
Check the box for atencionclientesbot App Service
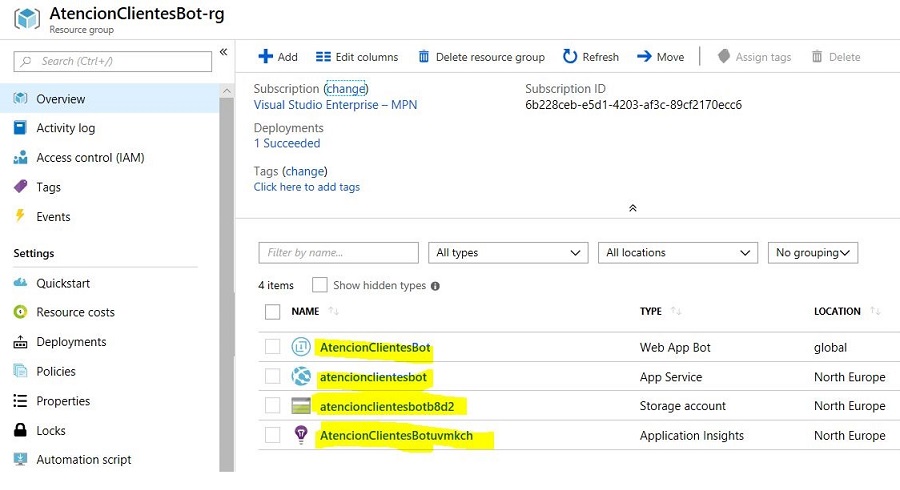[x=272, y=376]
